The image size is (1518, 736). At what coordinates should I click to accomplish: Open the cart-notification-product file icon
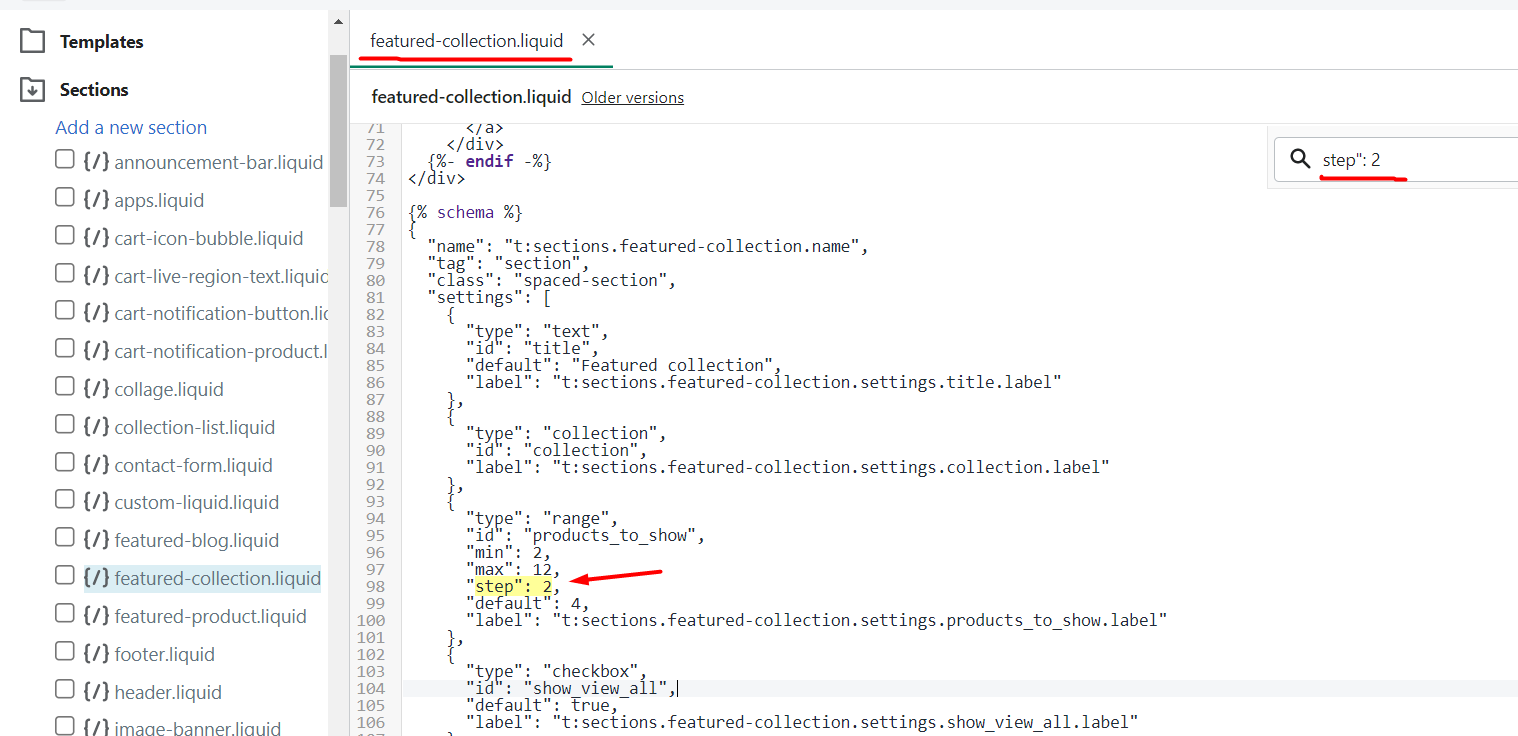coord(96,351)
